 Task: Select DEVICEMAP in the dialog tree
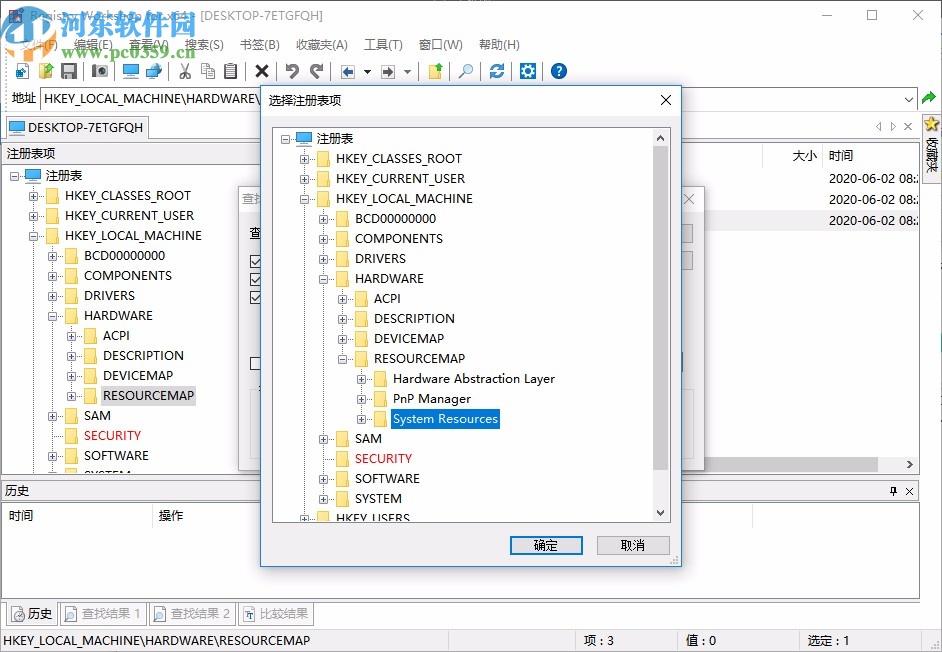tap(409, 339)
